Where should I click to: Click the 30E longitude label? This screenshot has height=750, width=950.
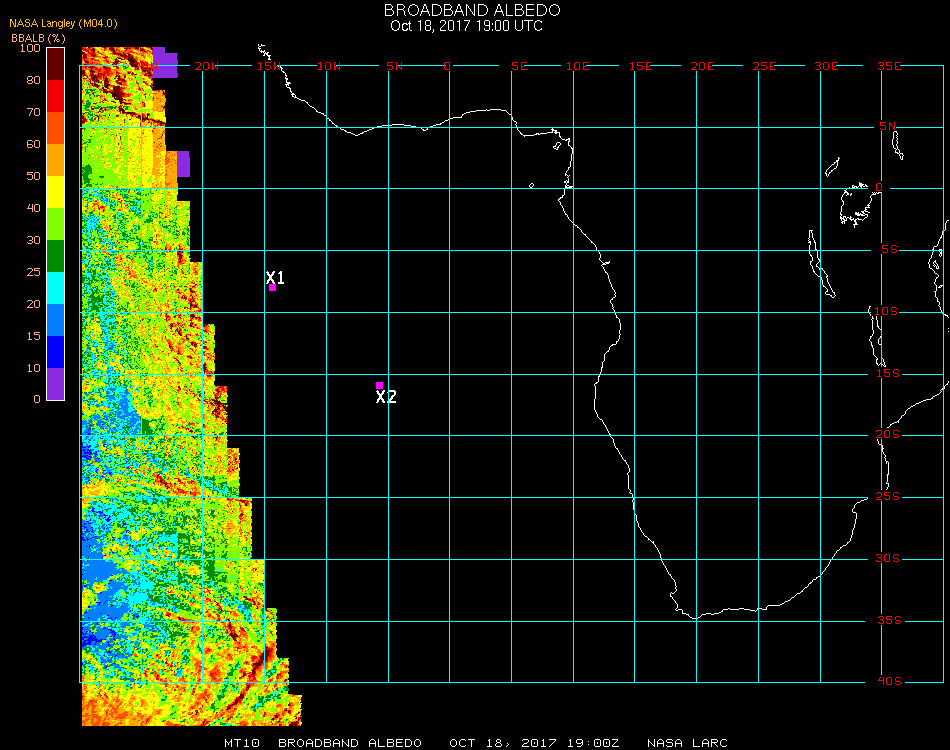pyautogui.click(x=826, y=66)
